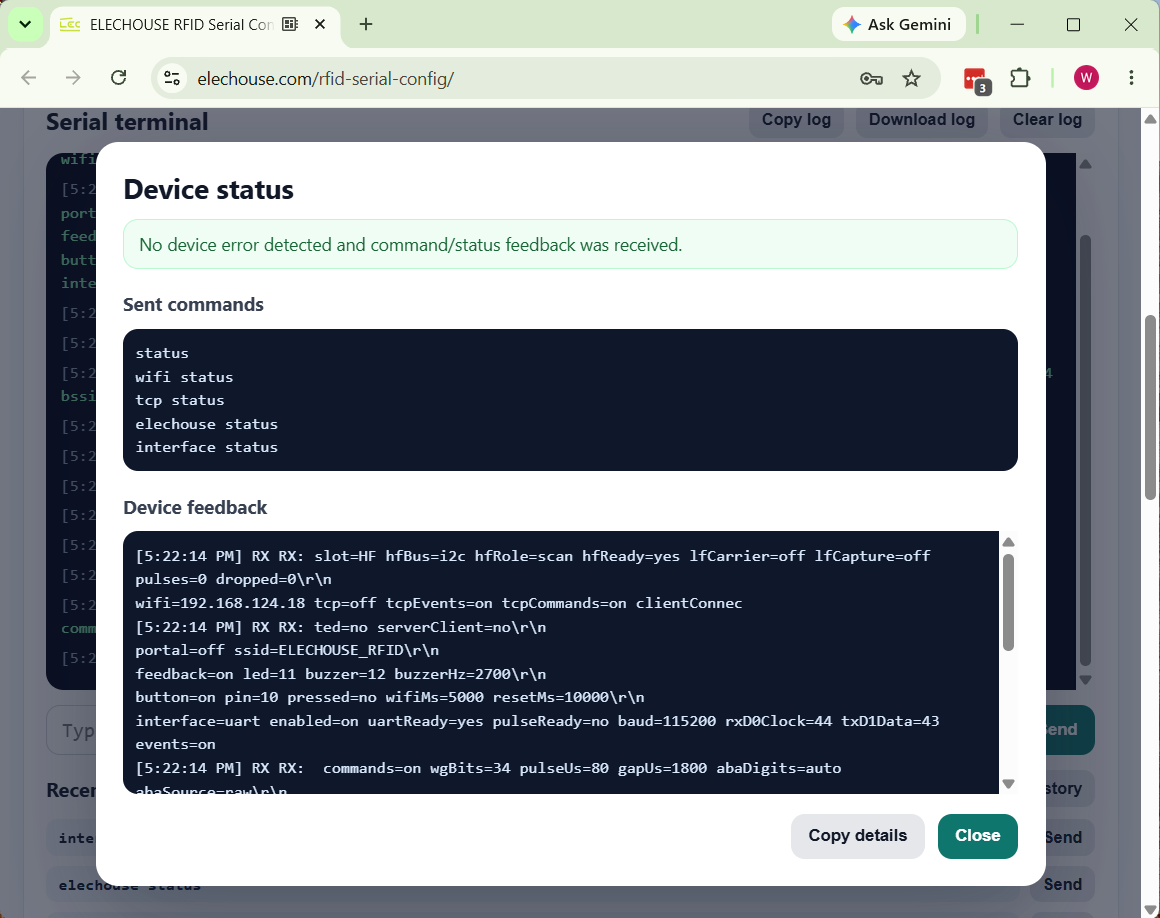Open the Extensions puzzle menu

1020,78
